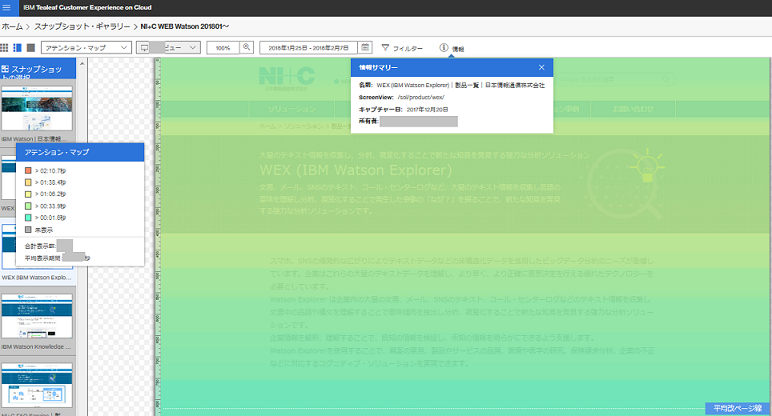This screenshot has height=416, width=772.
Task: Select the bottom FAQ snapshot thumbnail
Action: (x=37, y=385)
